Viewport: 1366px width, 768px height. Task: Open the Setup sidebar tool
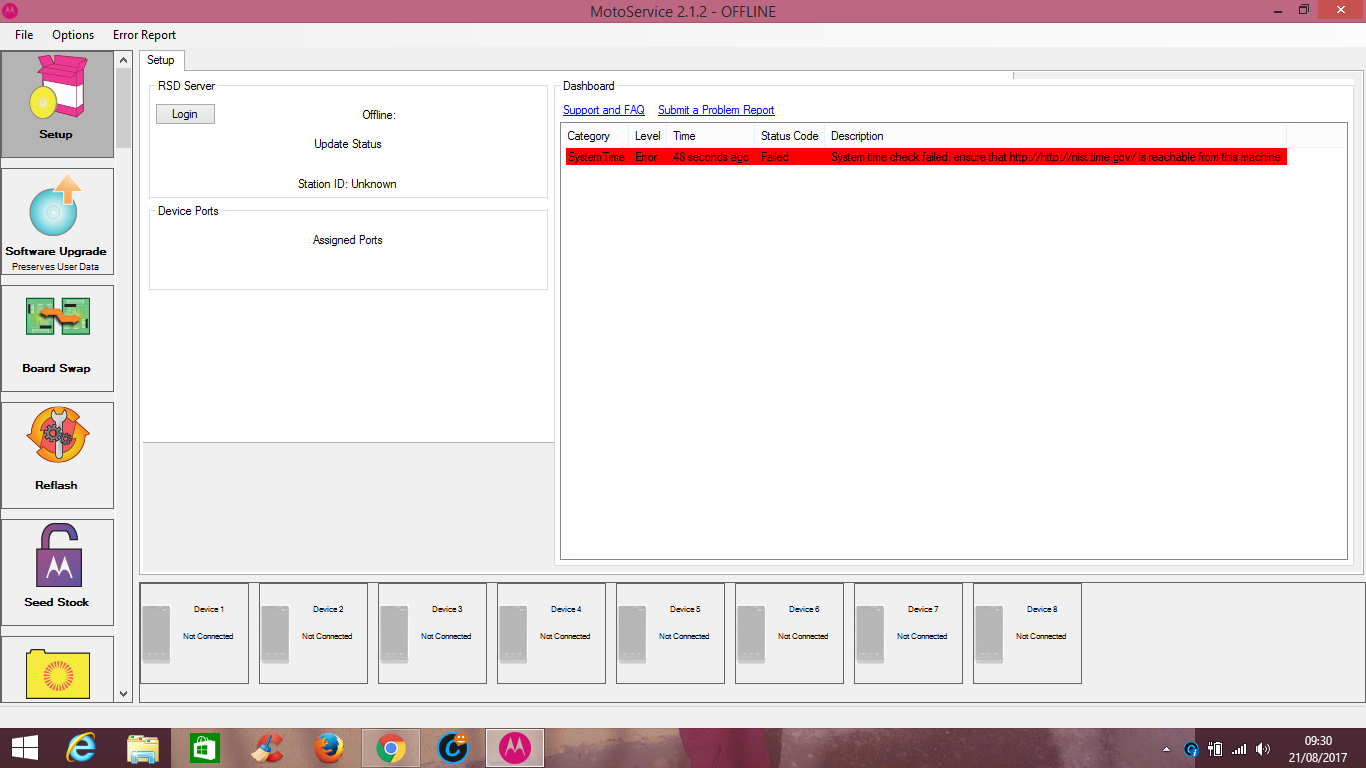[57, 105]
